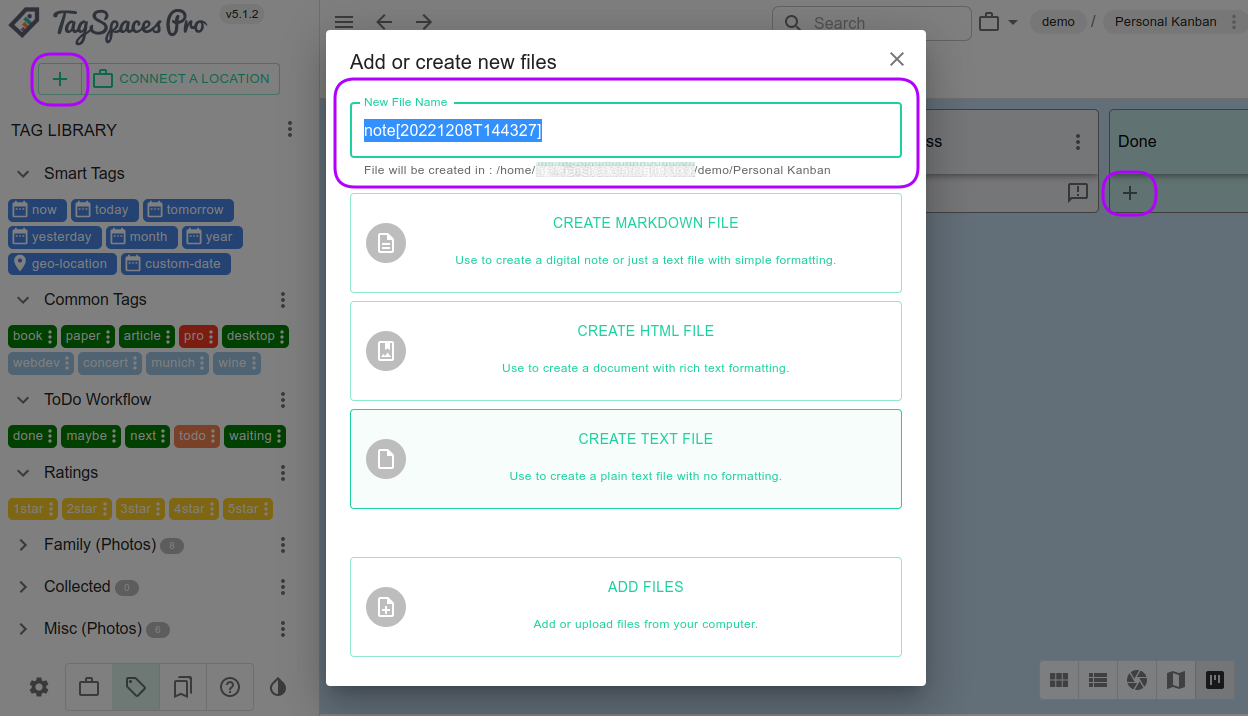Open the gallery perspective
Screen dimensions: 1248x716
pyautogui.click(x=1137, y=680)
